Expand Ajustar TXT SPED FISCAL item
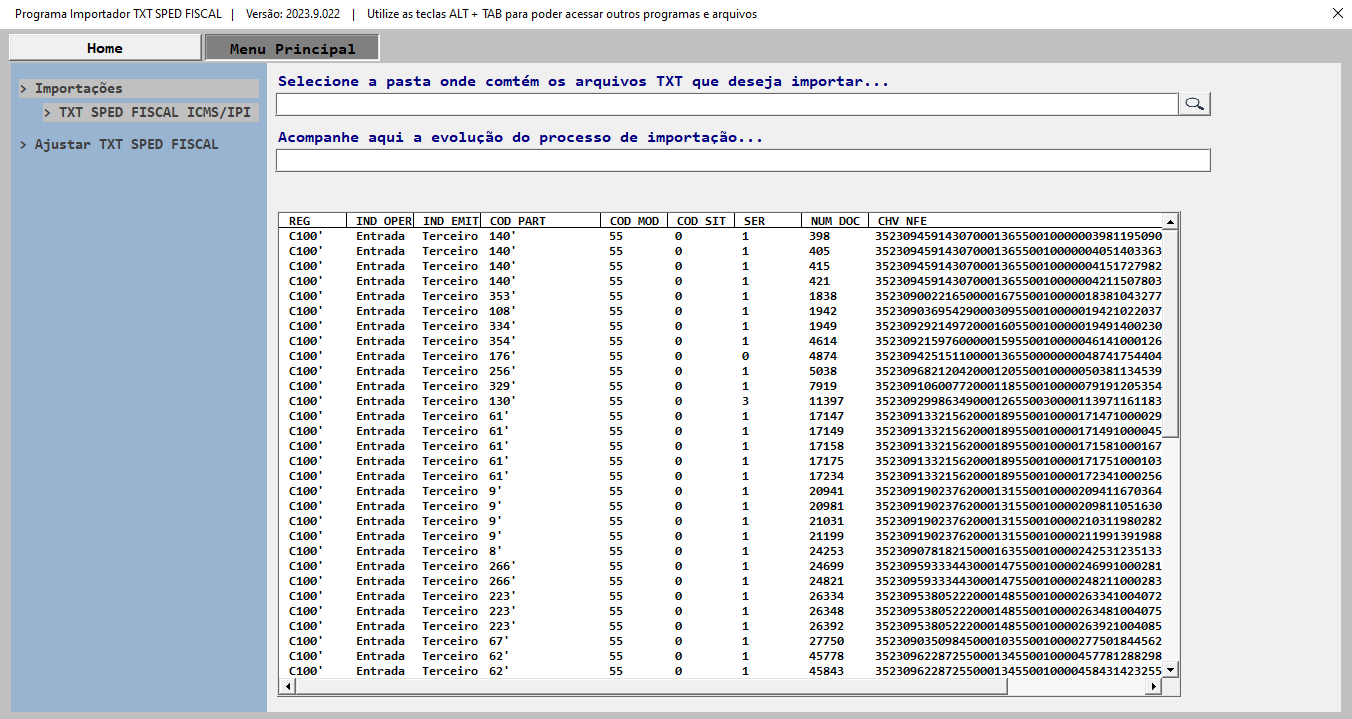This screenshot has width=1352, height=719. click(125, 145)
